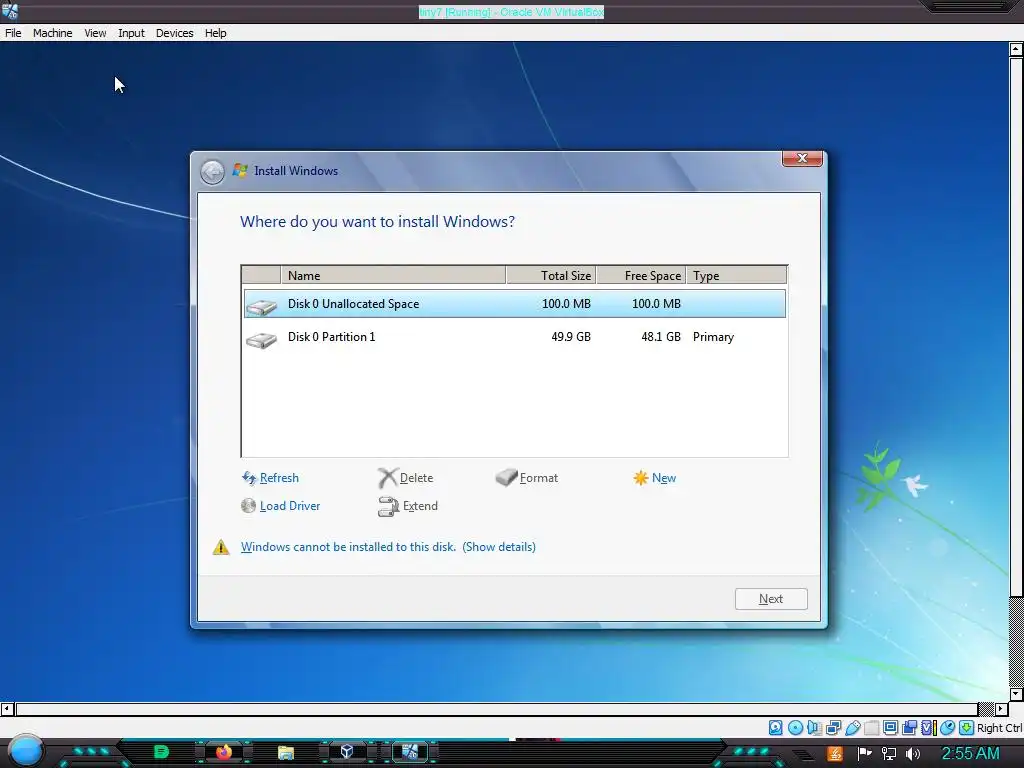Click the audio status icon
The height and width of the screenshot is (768, 1024).
[814, 728]
